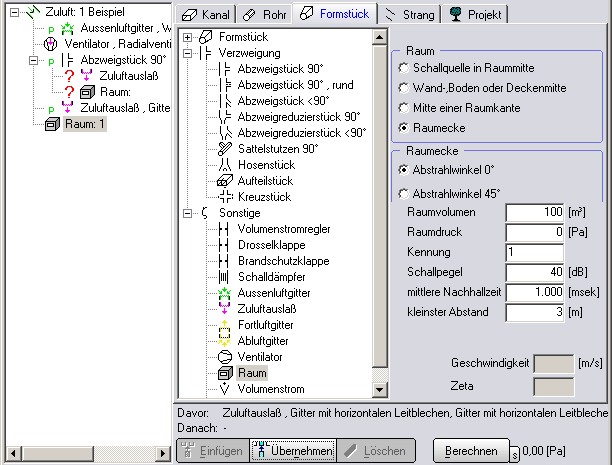Select Abstrahlwinkel 45° option
The height and width of the screenshot is (465, 612).
[404, 194]
